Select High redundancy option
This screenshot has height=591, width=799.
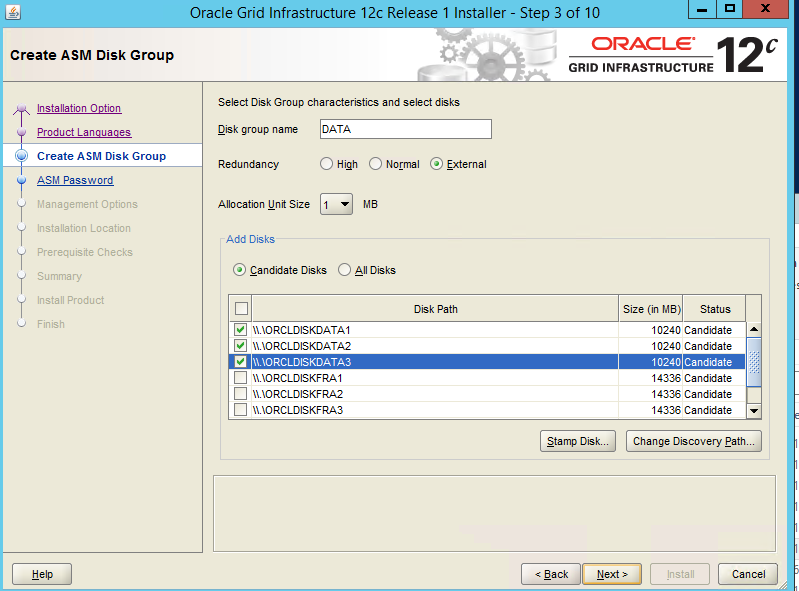click(x=326, y=164)
